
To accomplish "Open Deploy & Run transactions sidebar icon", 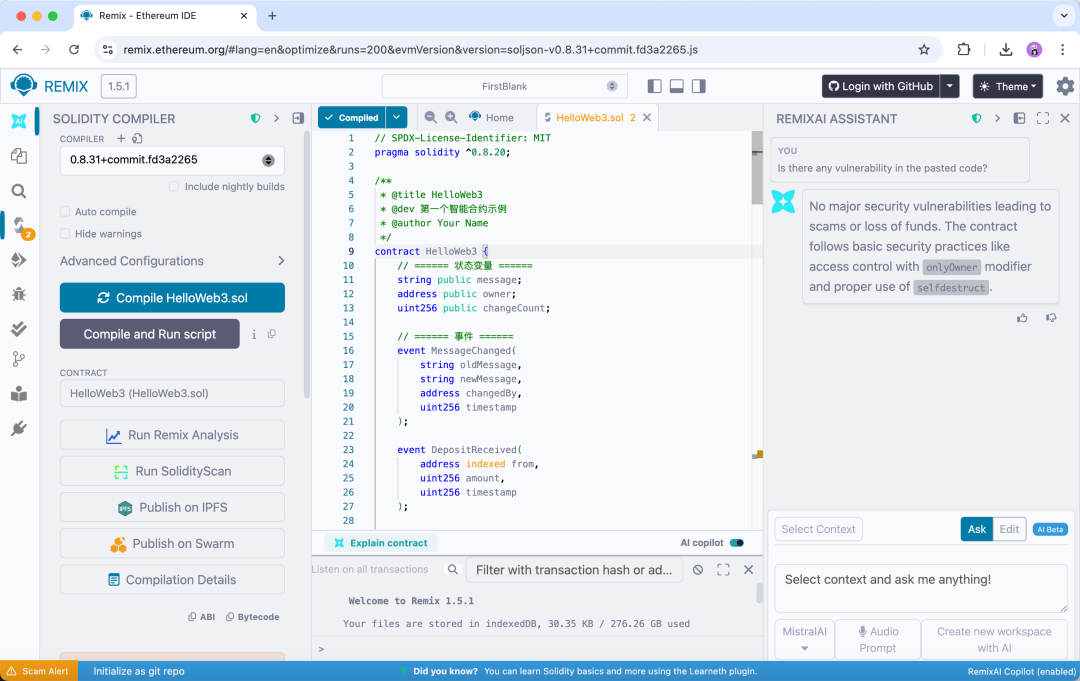I will click(19, 260).
